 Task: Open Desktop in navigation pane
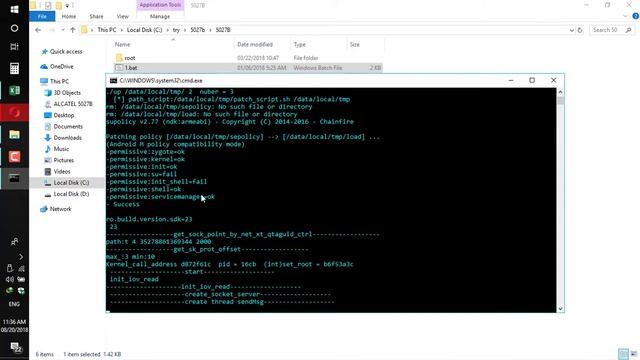click(64, 115)
